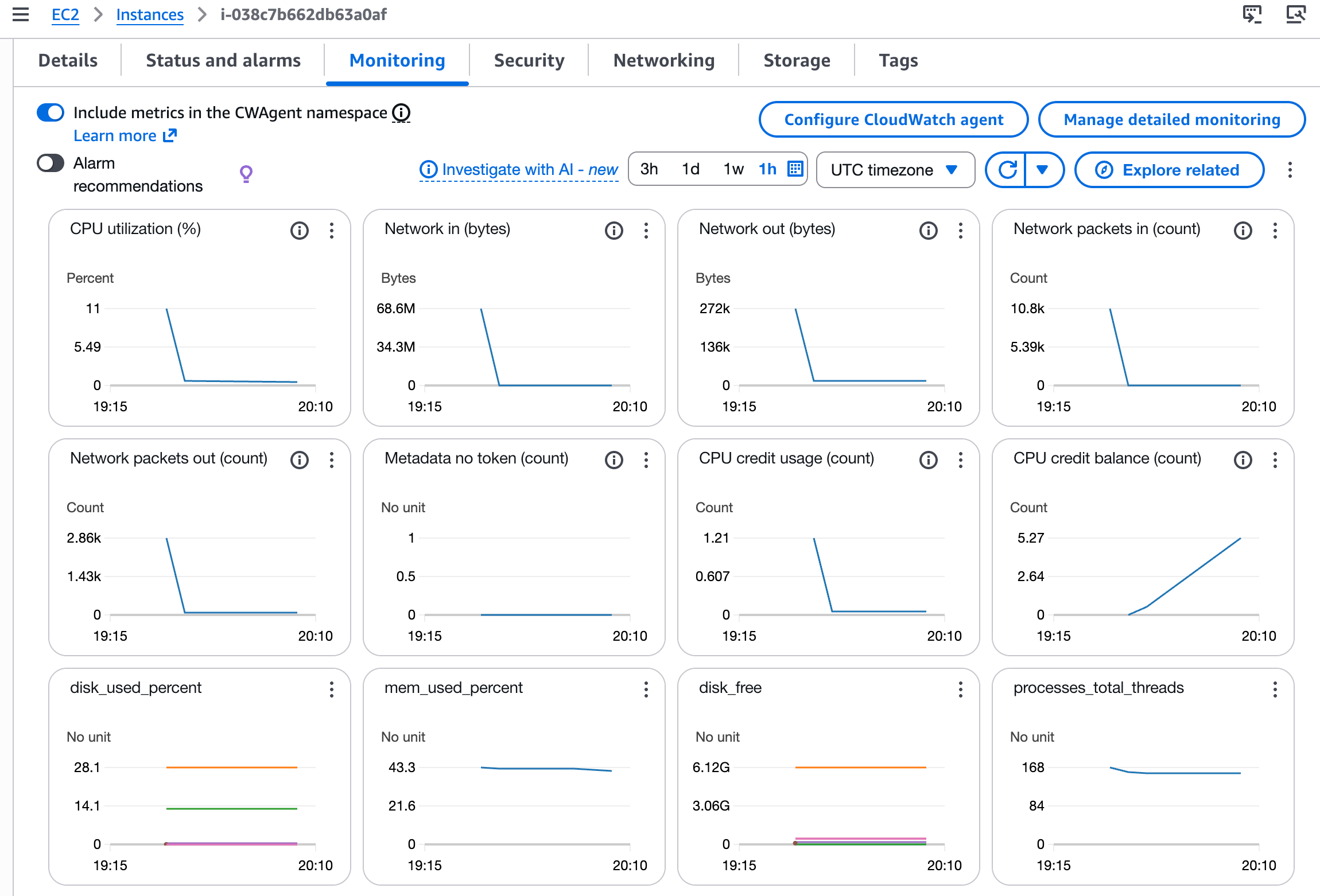Disable the CWAgent namespace metrics toggle
Viewport: 1320px width, 896px height.
[50, 112]
